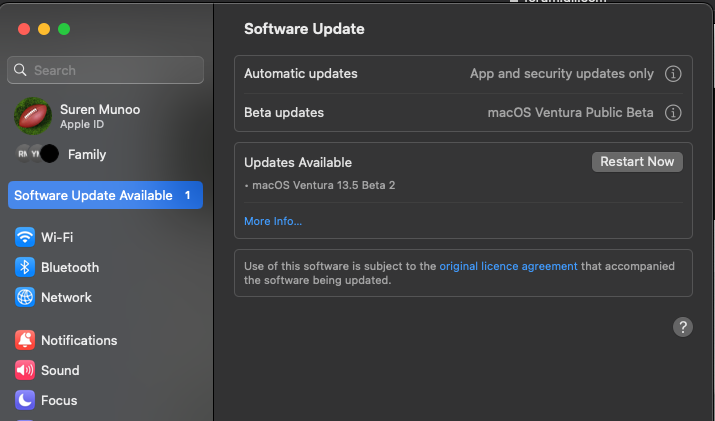Click App and security updates only value
715x421 pixels.
tap(562, 73)
